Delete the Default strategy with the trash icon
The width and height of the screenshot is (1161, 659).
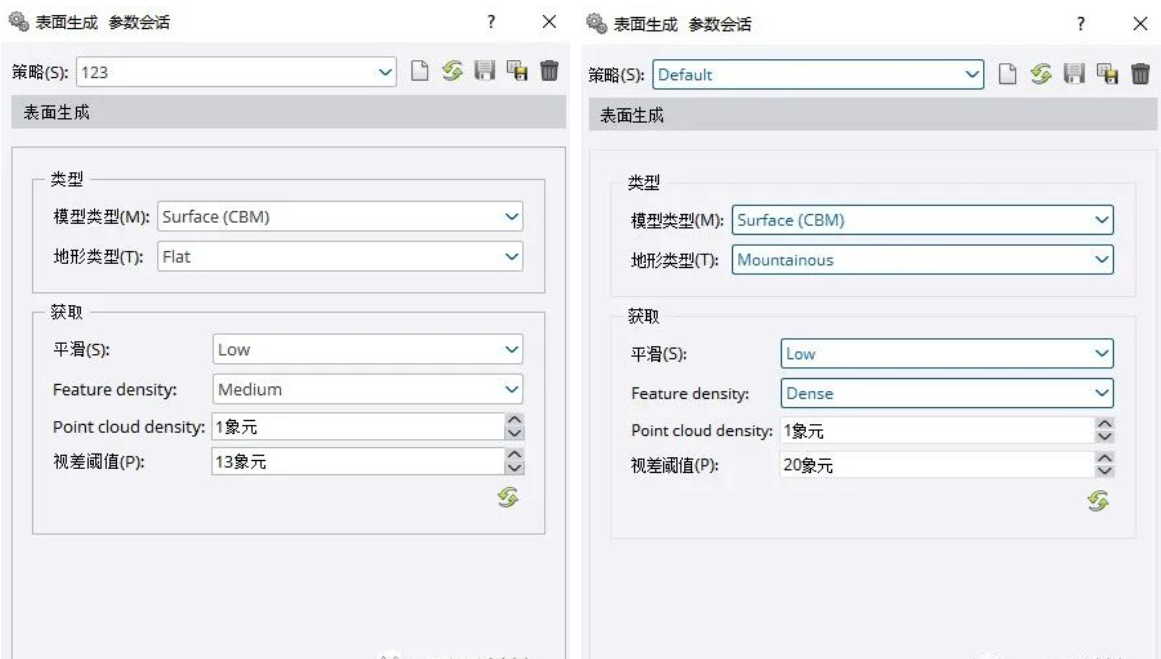(1139, 73)
